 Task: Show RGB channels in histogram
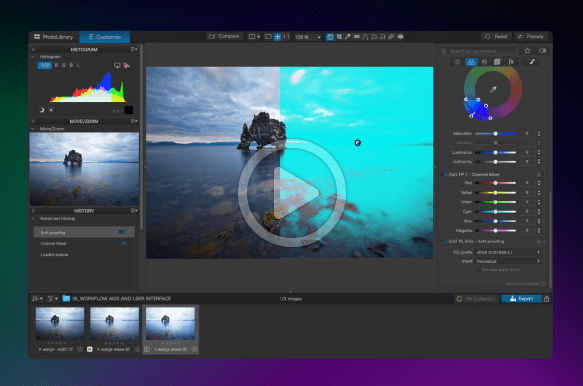click(45, 65)
